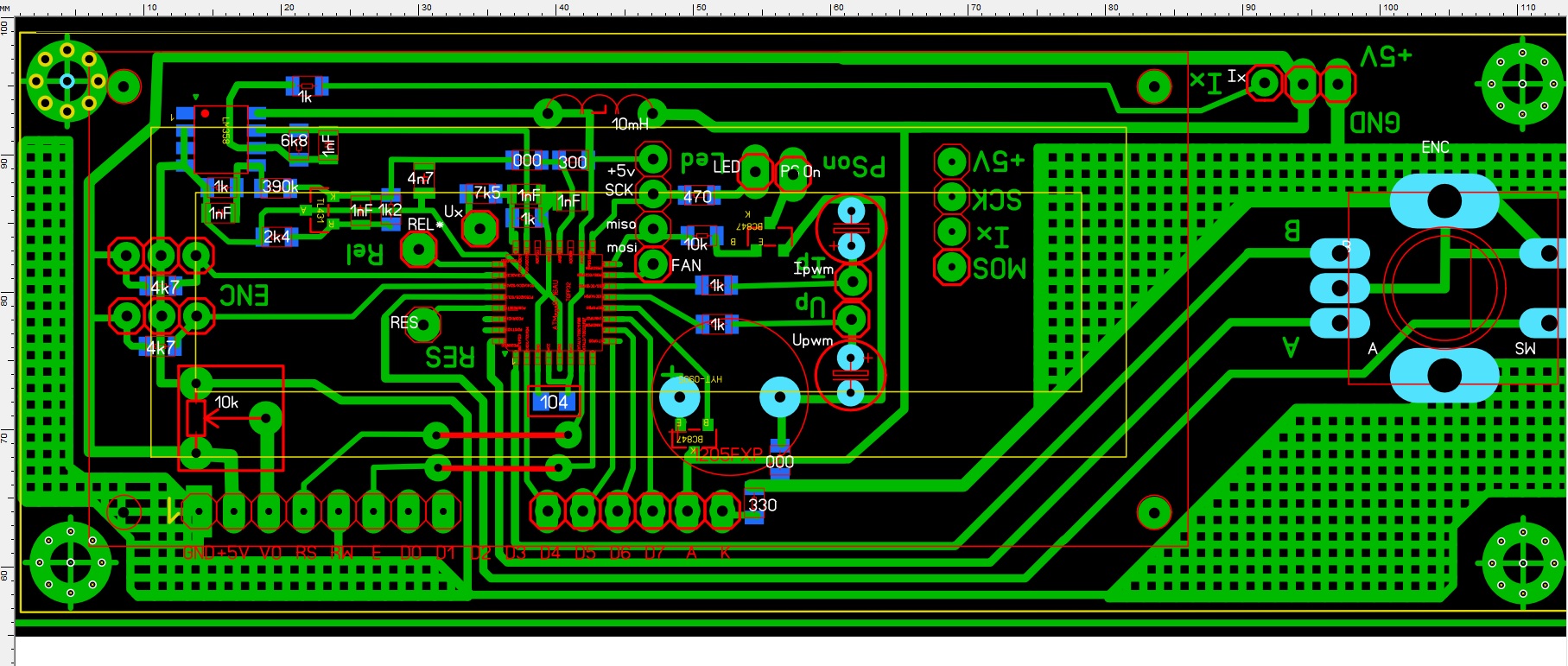The width and height of the screenshot is (1568, 666).
Task: Select the Ux test pad
Action: click(479, 228)
